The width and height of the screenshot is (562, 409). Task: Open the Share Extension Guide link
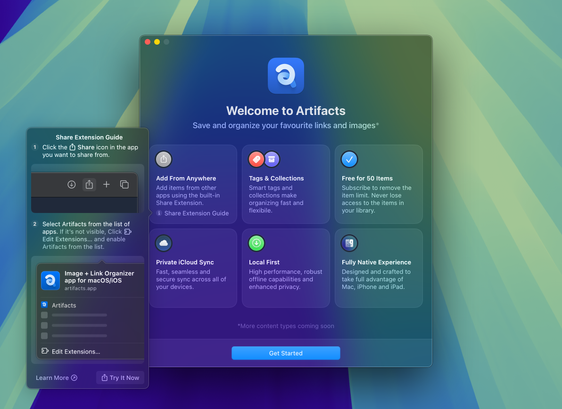click(x=196, y=213)
